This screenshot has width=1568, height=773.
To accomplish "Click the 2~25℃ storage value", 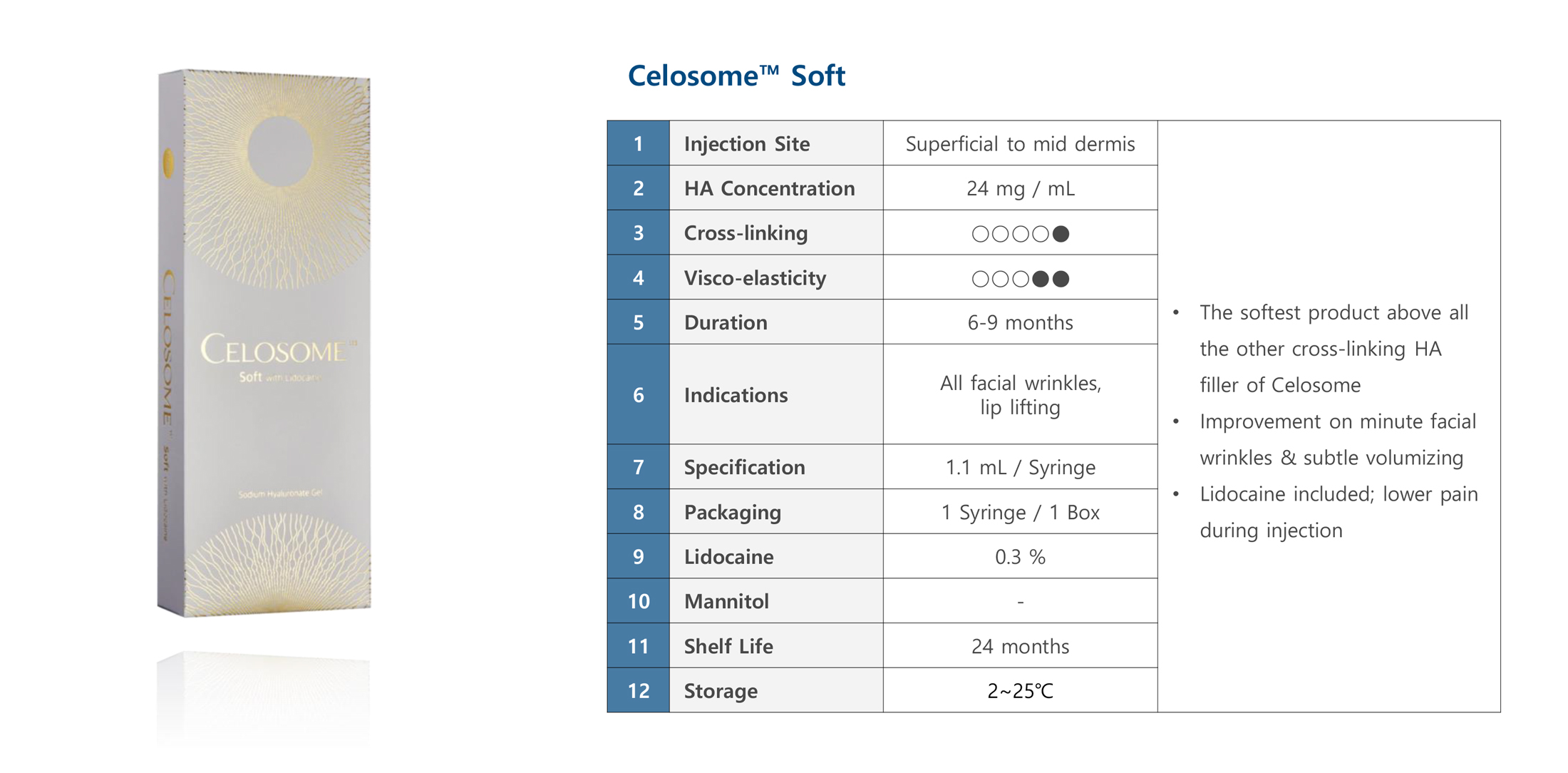I will (1020, 691).
